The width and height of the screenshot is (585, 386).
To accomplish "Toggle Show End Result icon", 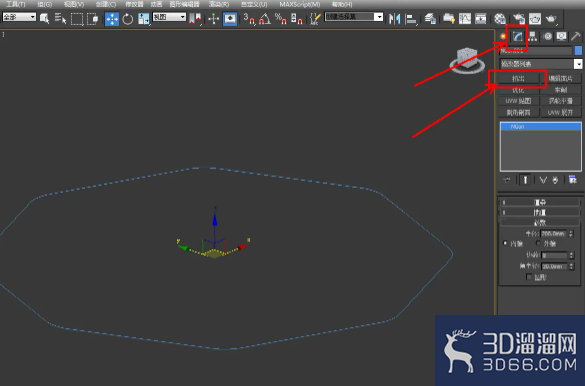I will (525, 180).
